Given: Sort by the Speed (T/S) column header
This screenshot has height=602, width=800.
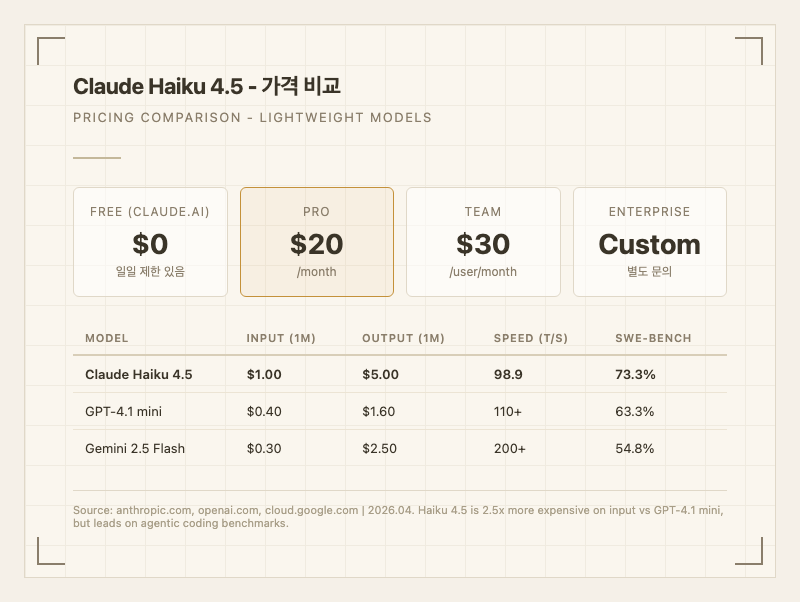Looking at the screenshot, I should pos(531,338).
